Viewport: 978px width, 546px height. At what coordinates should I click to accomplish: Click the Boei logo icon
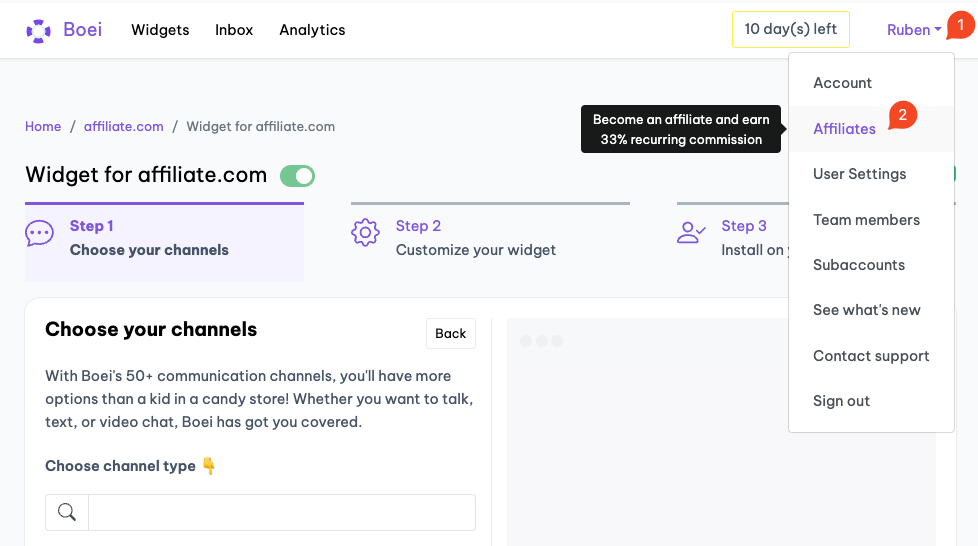click(38, 30)
